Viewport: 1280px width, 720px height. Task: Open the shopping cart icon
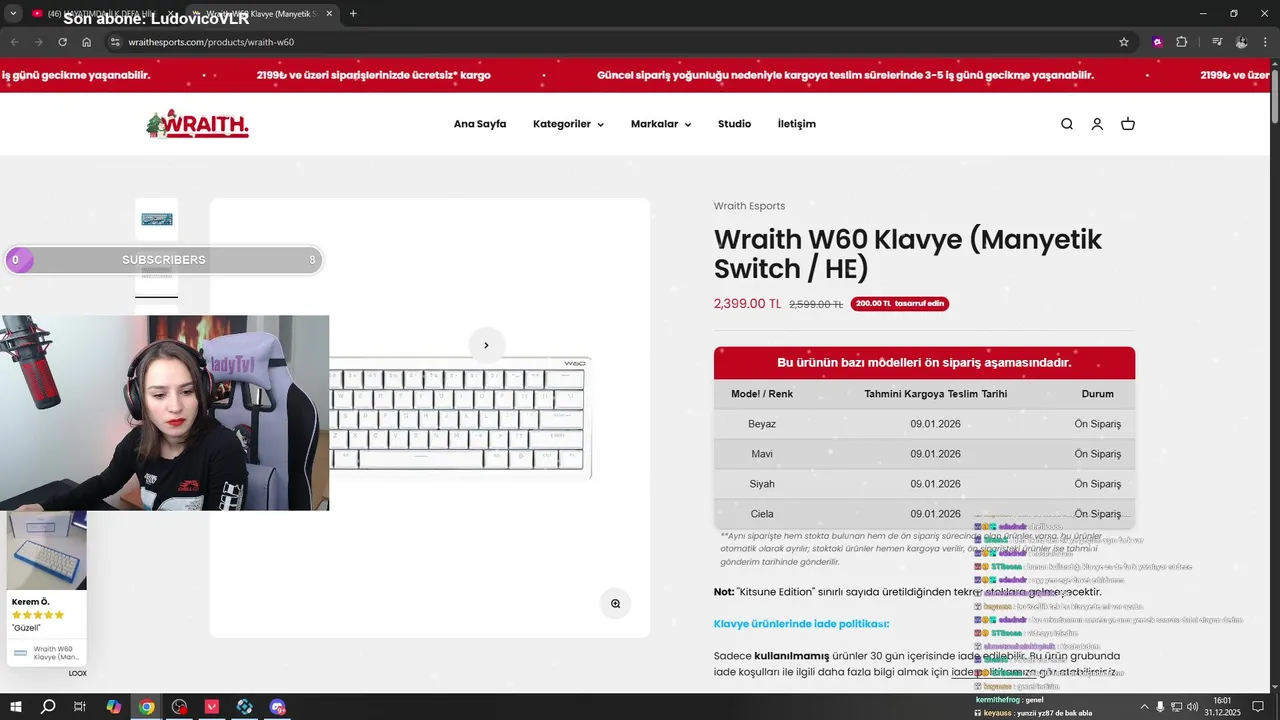(1128, 124)
